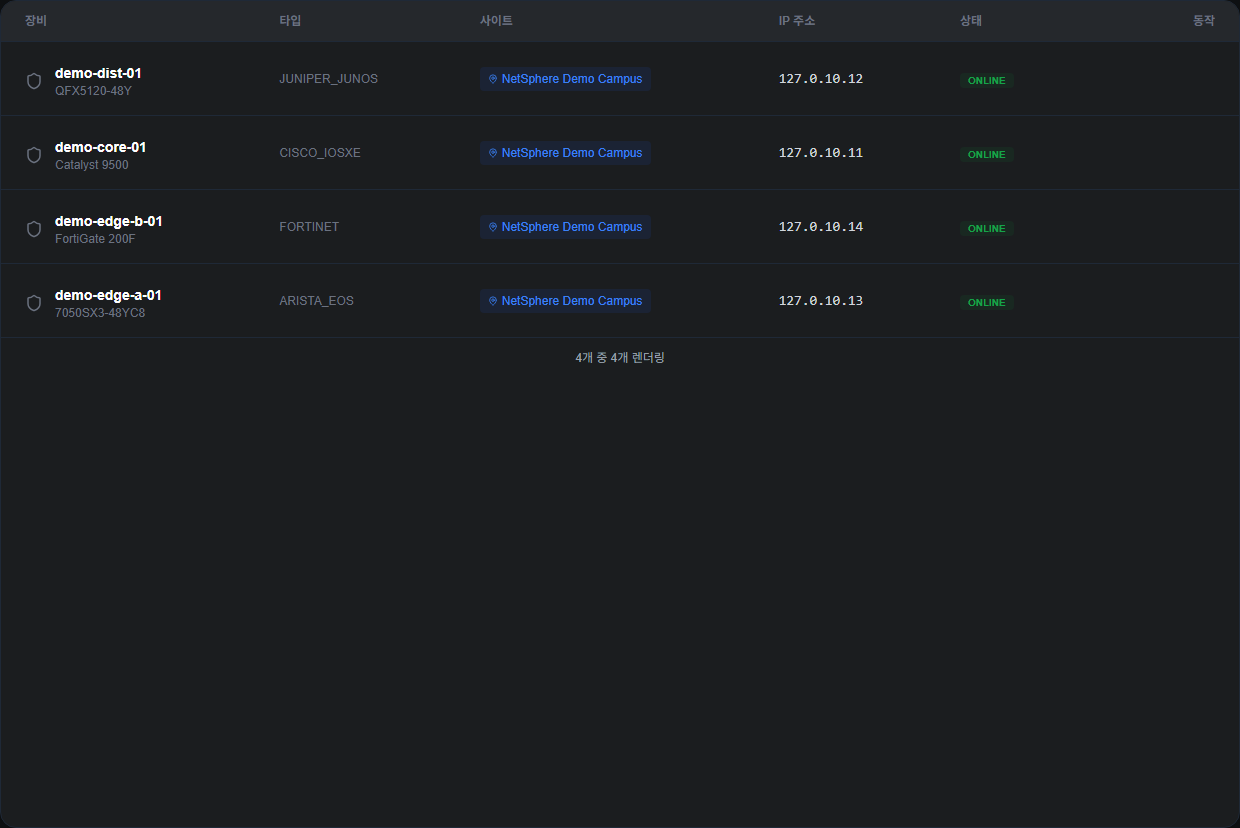The width and height of the screenshot is (1240, 828).
Task: Click the 상태 column header
Action: (970, 21)
